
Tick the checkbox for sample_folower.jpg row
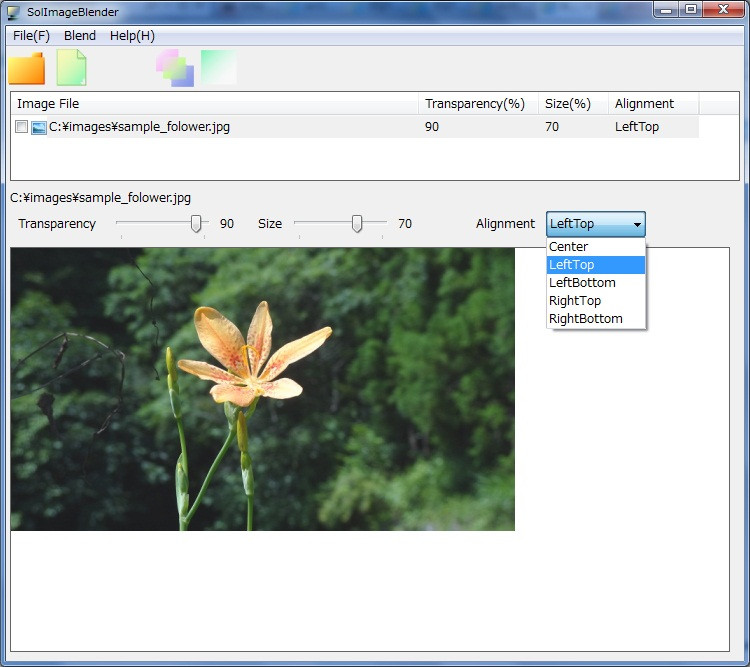coord(21,127)
